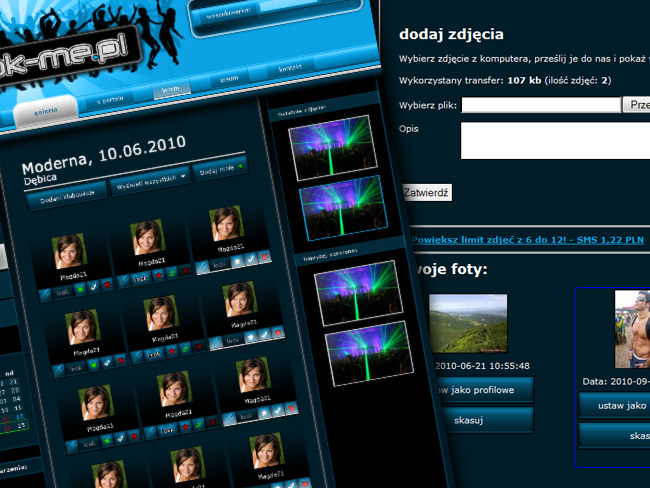Click the 2010-06-21 10:55:48 timestamp
Viewport: 650px width, 488px height.
pyautogui.click(x=482, y=366)
